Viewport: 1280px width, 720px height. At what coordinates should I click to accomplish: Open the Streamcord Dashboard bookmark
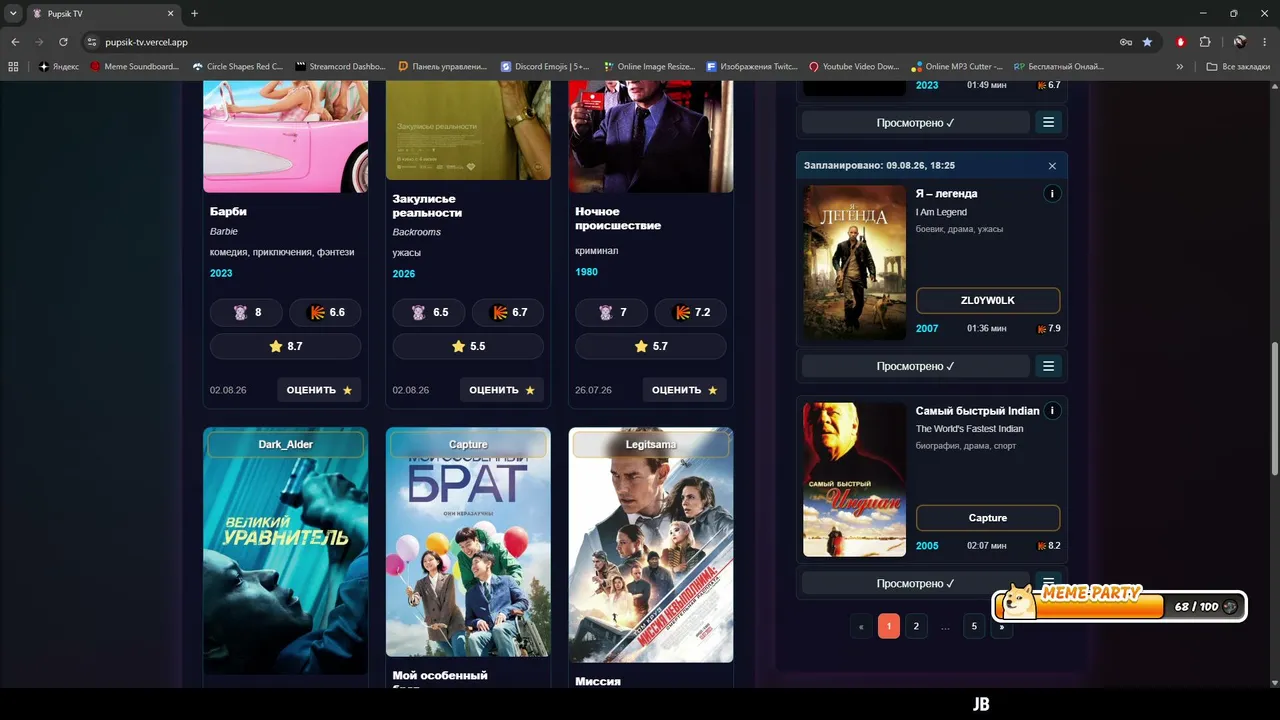pos(340,67)
